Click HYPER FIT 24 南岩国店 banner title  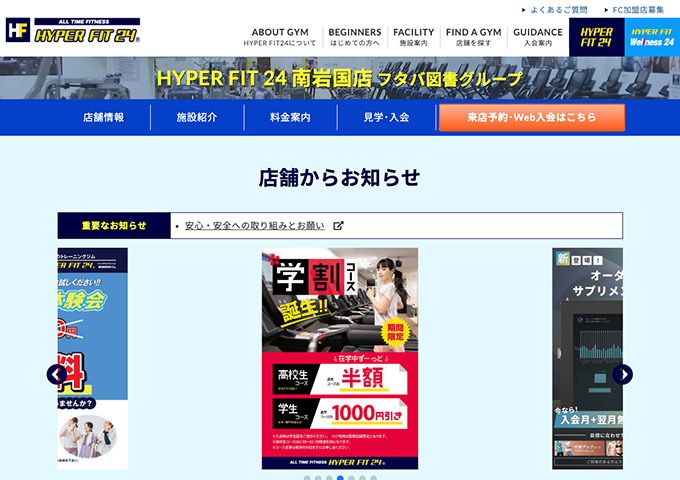tap(340, 78)
